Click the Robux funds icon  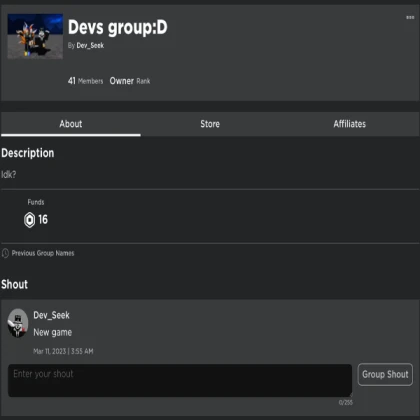point(29,220)
